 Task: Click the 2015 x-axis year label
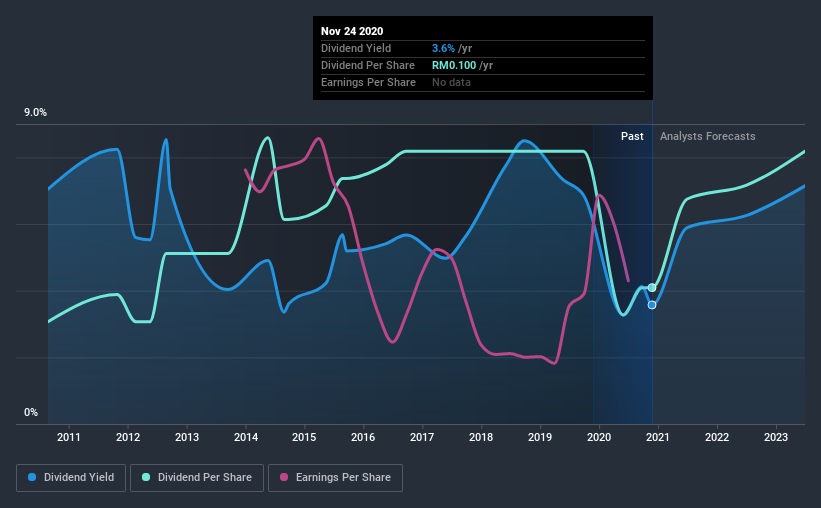(x=304, y=437)
